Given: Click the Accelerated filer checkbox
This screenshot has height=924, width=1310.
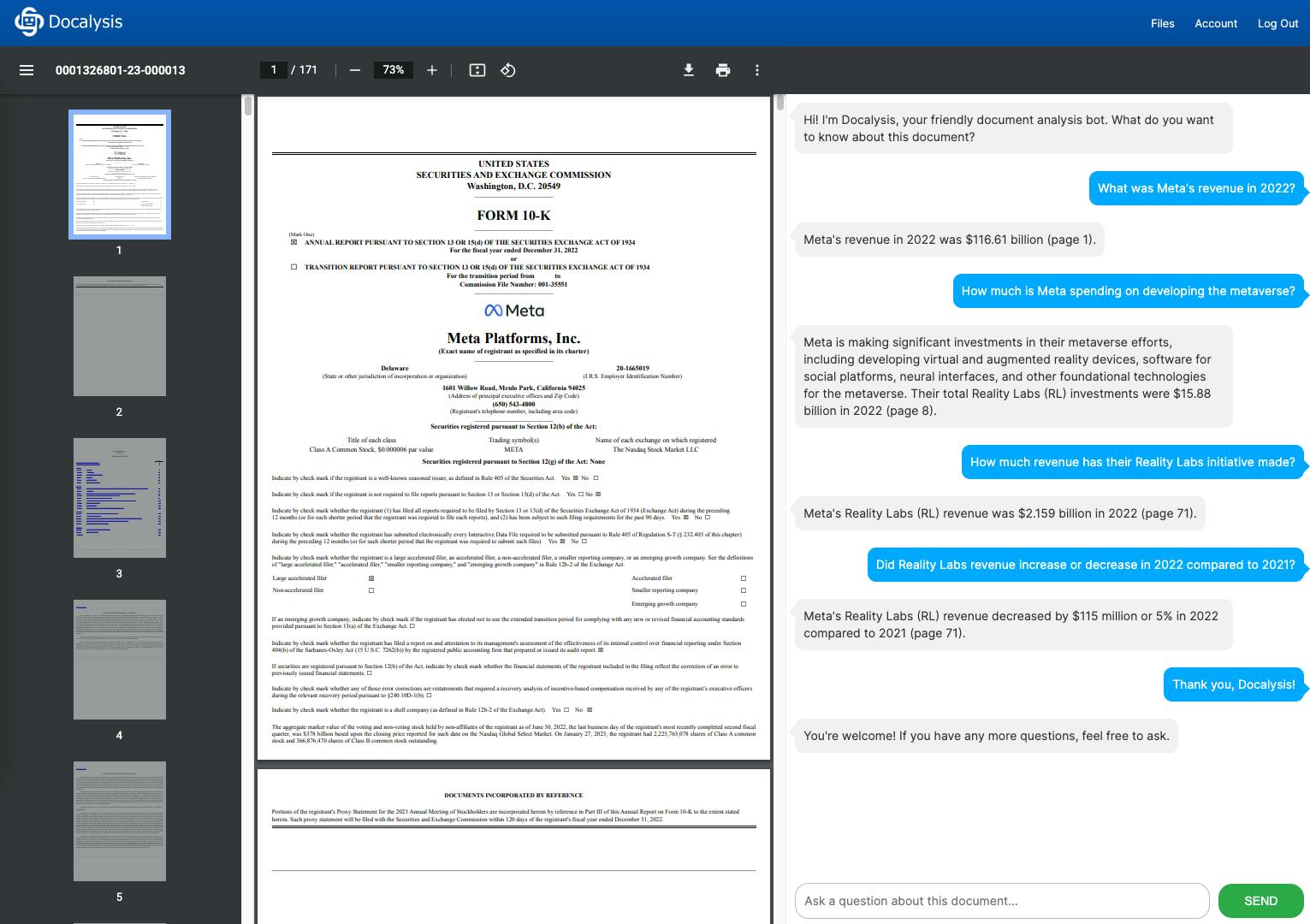Looking at the screenshot, I should coord(744,578).
